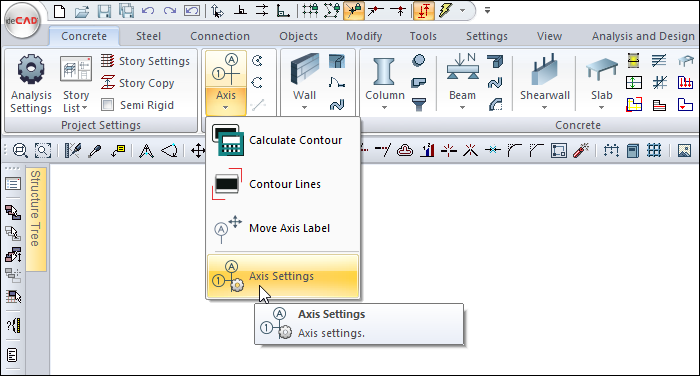Image resolution: width=700 pixels, height=376 pixels.
Task: Switch to Analysis and Design tab
Action: (x=643, y=36)
